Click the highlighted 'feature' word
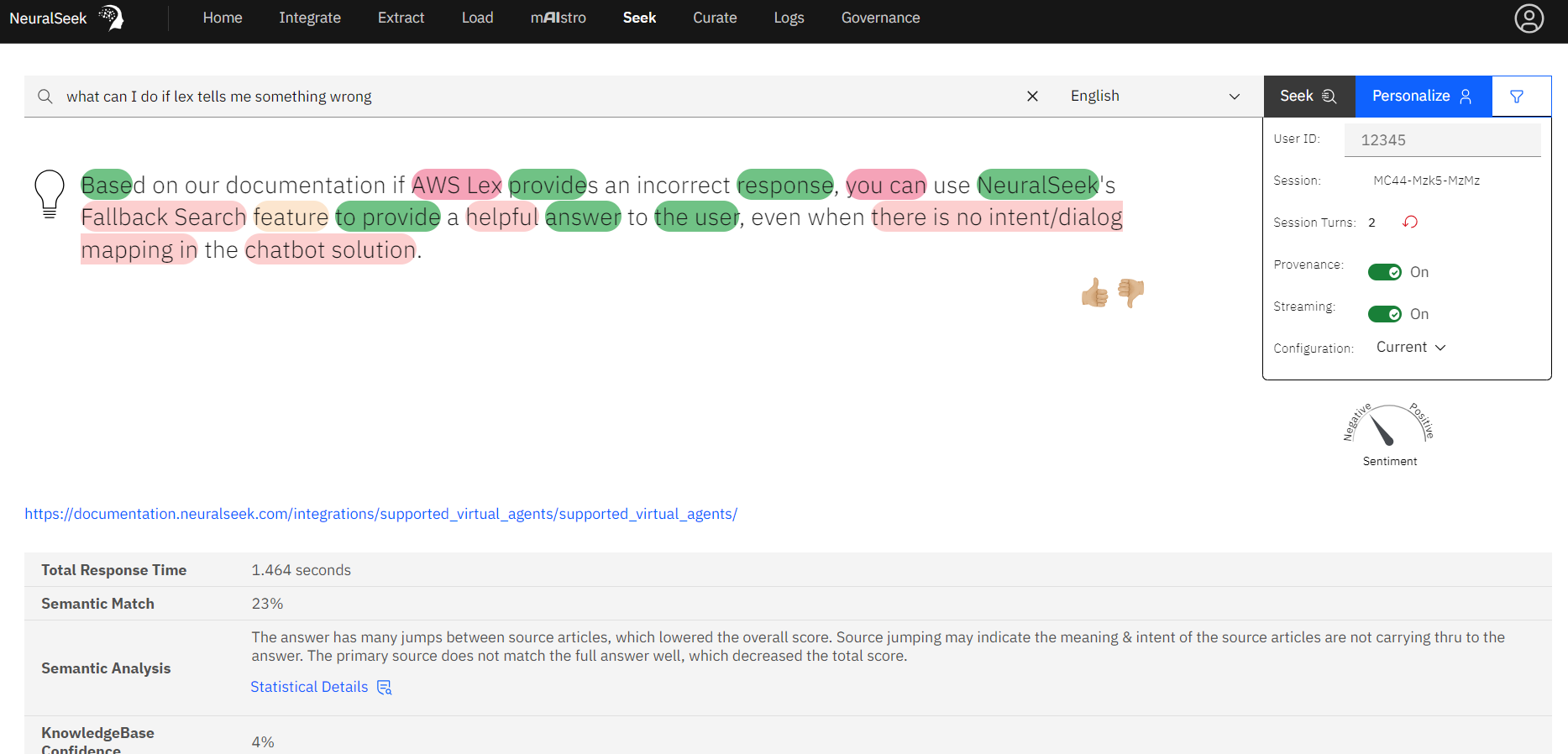The height and width of the screenshot is (754, 1568). pos(291,217)
